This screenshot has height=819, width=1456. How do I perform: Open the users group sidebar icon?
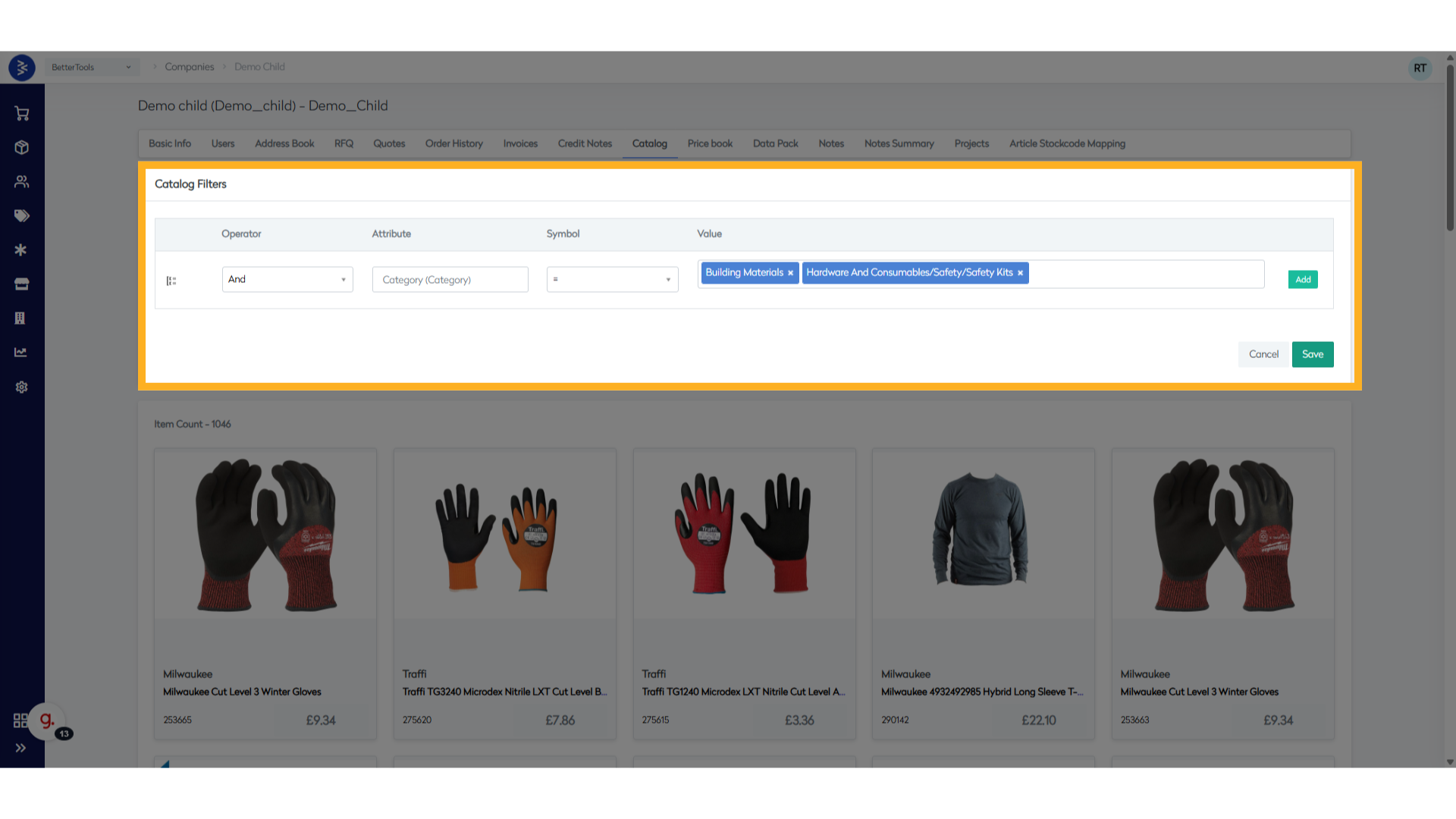pos(21,182)
